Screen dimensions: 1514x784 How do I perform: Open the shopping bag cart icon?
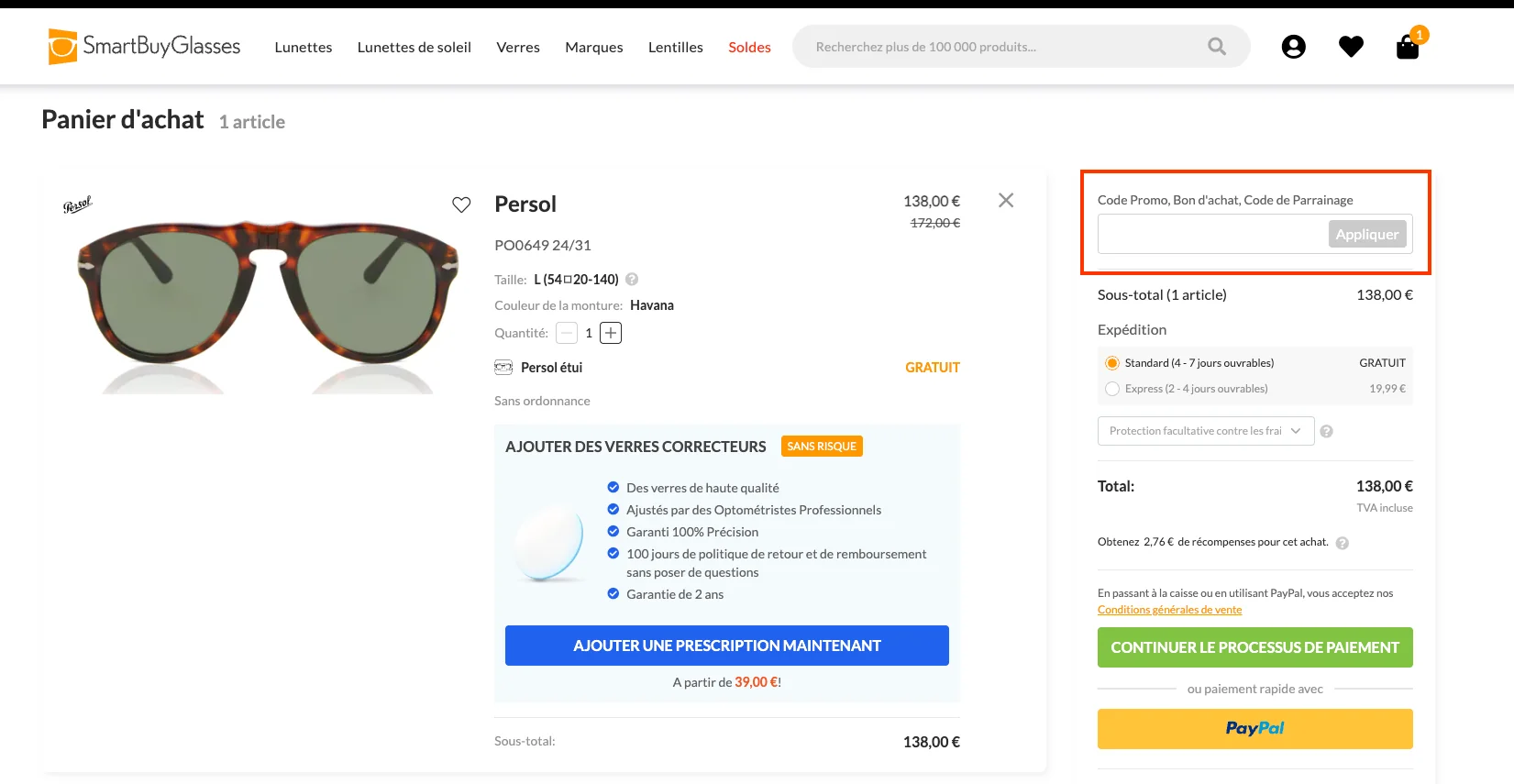[x=1408, y=47]
